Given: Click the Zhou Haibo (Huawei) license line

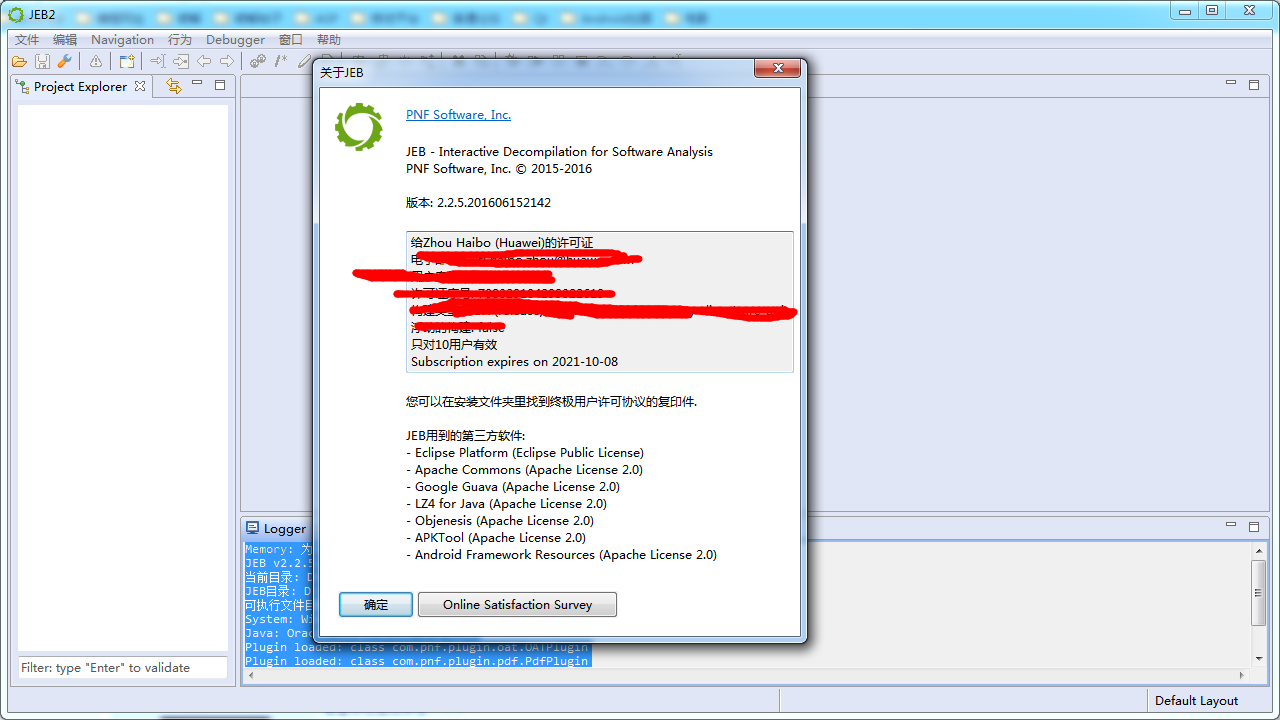Looking at the screenshot, I should (x=502, y=243).
